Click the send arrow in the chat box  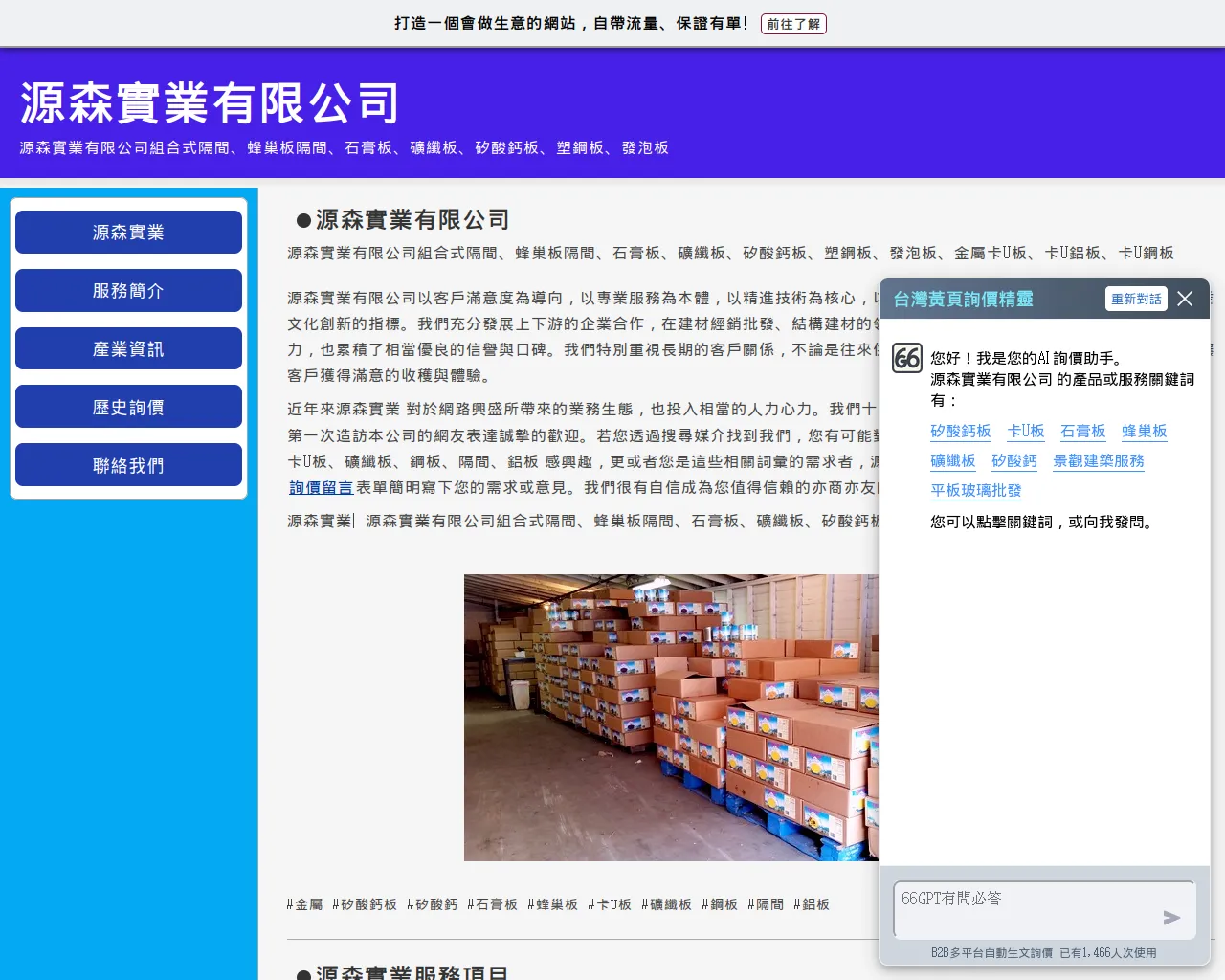1171,918
